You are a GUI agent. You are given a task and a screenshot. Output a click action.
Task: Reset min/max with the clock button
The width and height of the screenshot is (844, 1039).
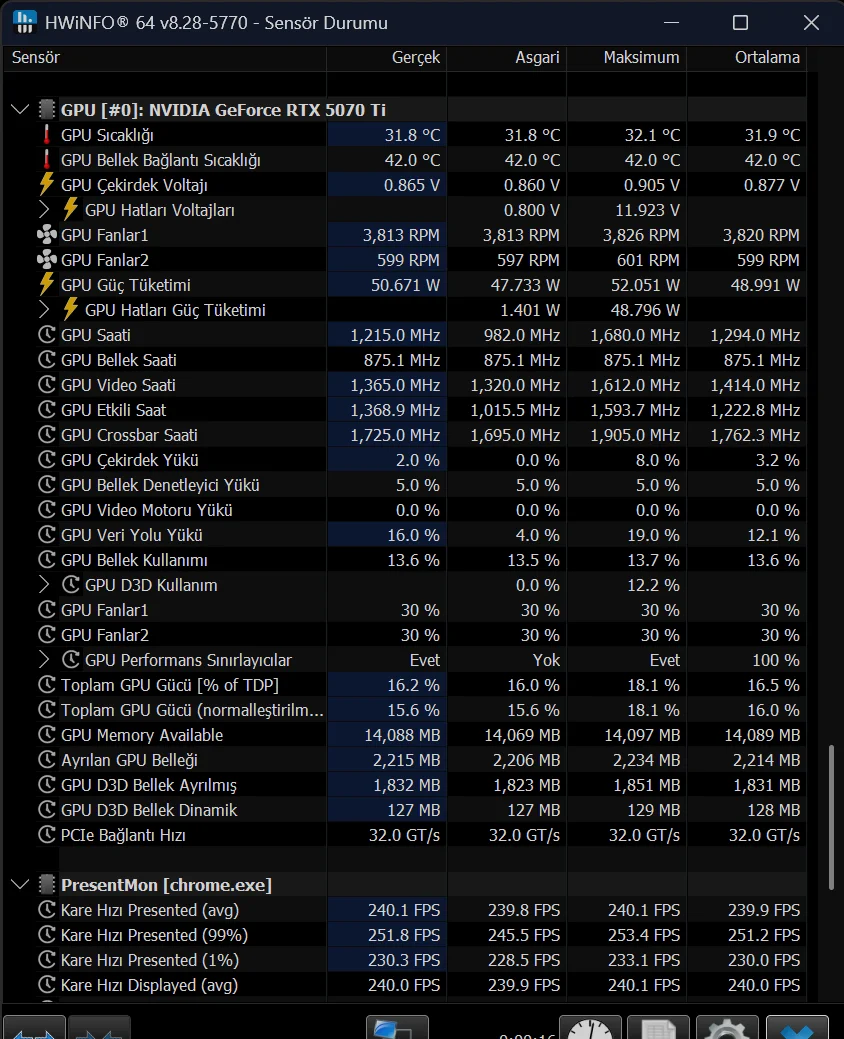(590, 1028)
